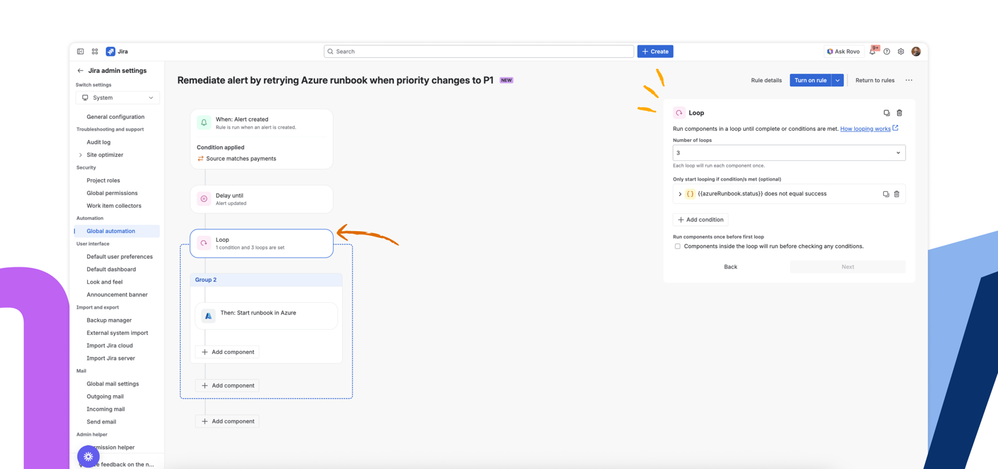The width and height of the screenshot is (998, 469).
Task: Click the Turn on rule button
Action: coord(810,80)
